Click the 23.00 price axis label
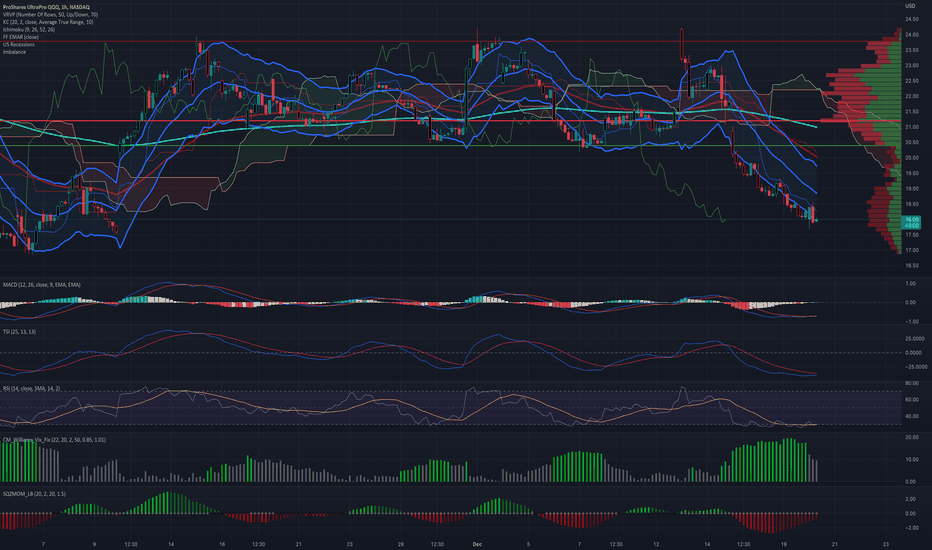The width and height of the screenshot is (932, 550). (x=912, y=65)
